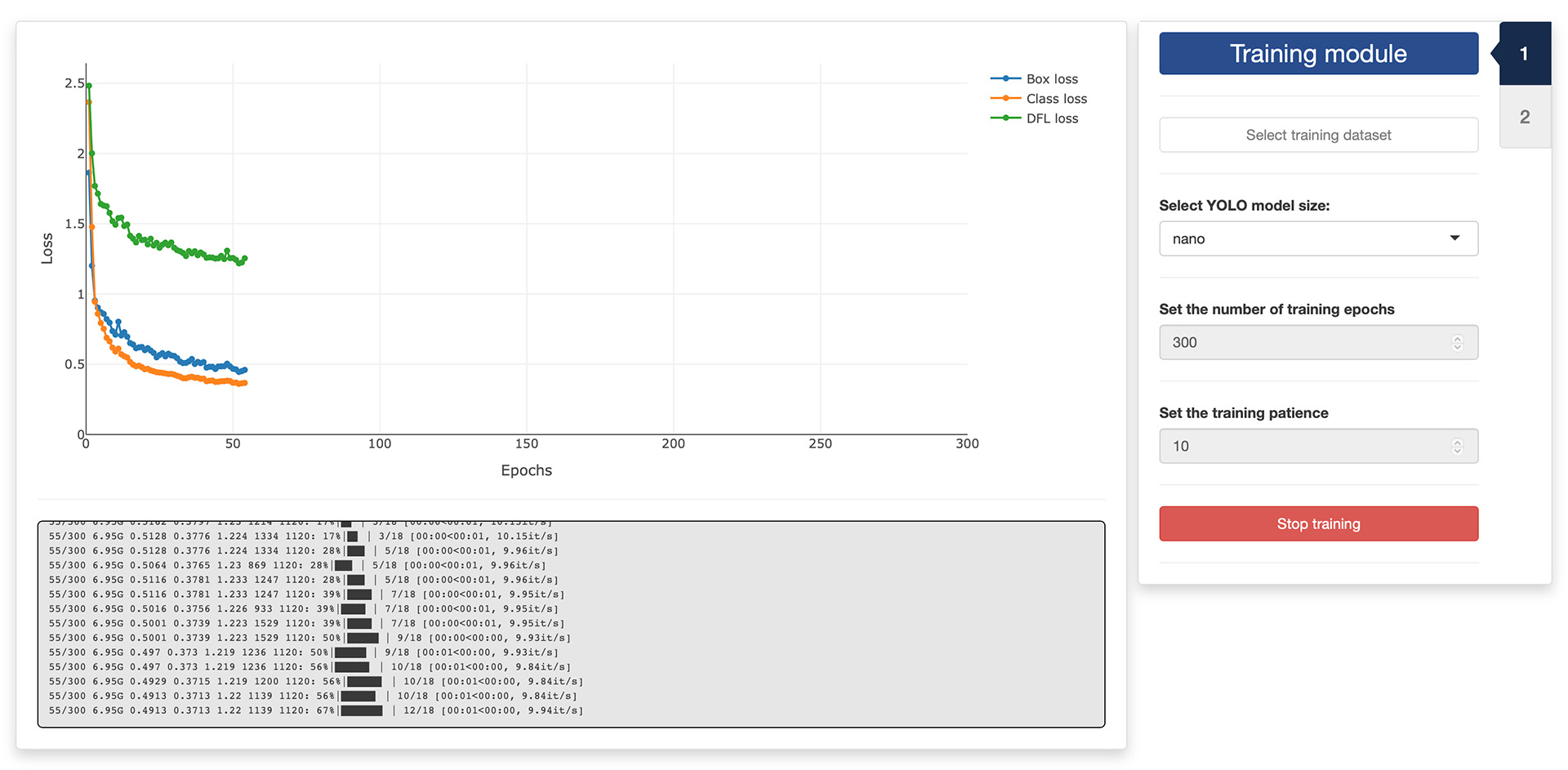Adjust training patience with stepper arrows
The height and width of the screenshot is (770, 1568).
(x=1457, y=446)
